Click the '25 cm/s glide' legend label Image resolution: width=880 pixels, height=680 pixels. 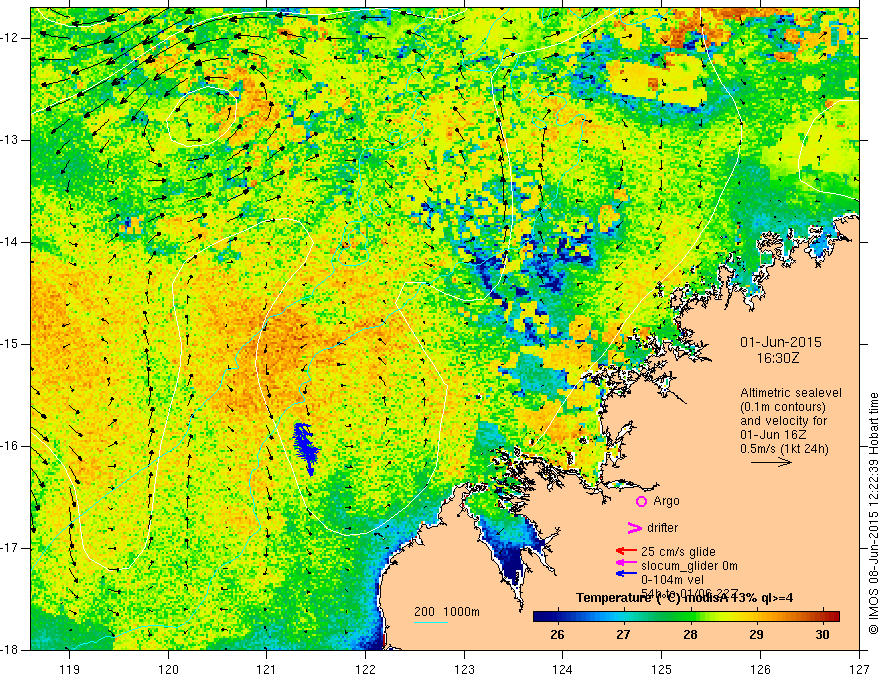[x=678, y=552]
